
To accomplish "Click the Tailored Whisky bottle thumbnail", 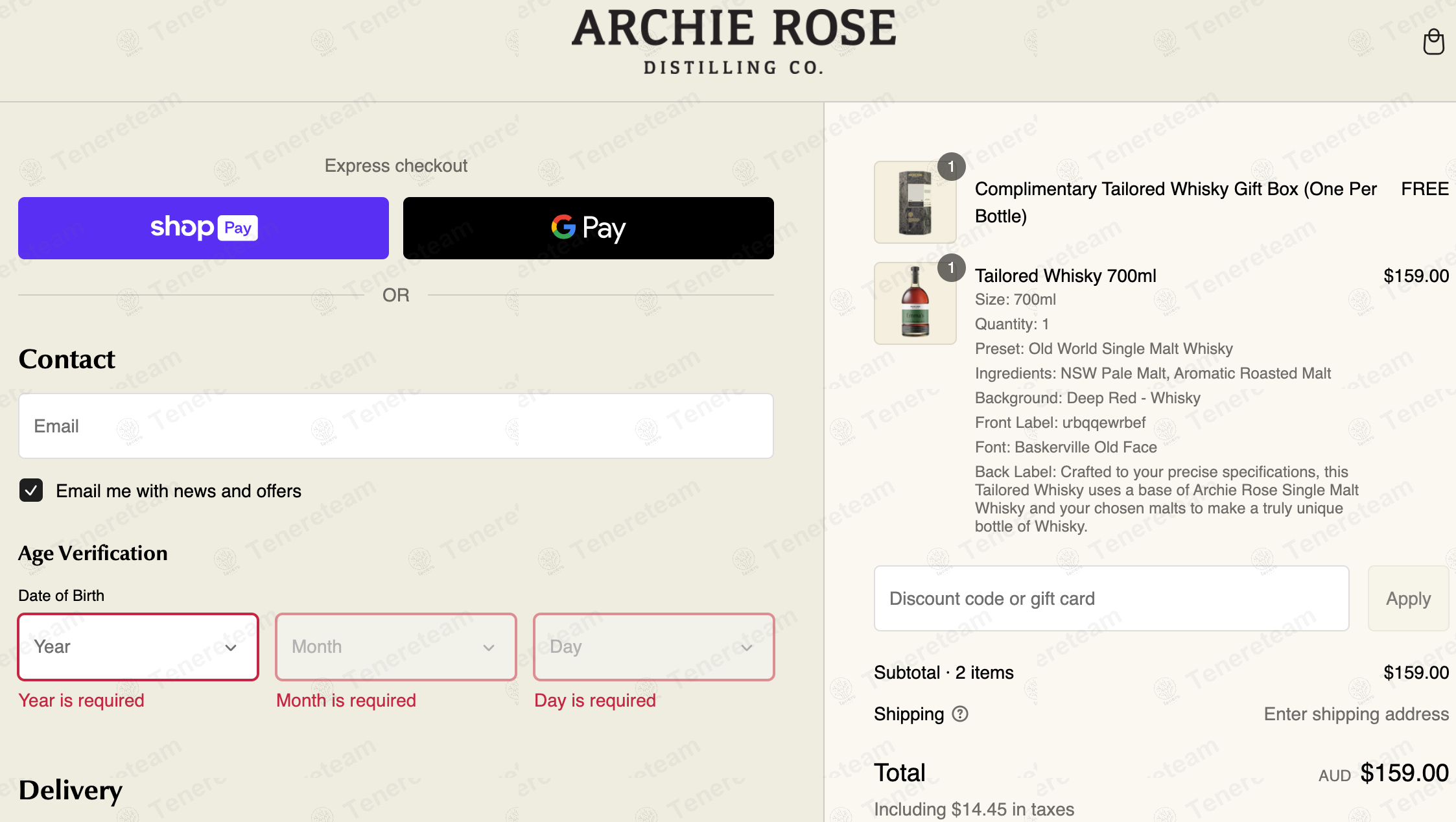I will [915, 303].
